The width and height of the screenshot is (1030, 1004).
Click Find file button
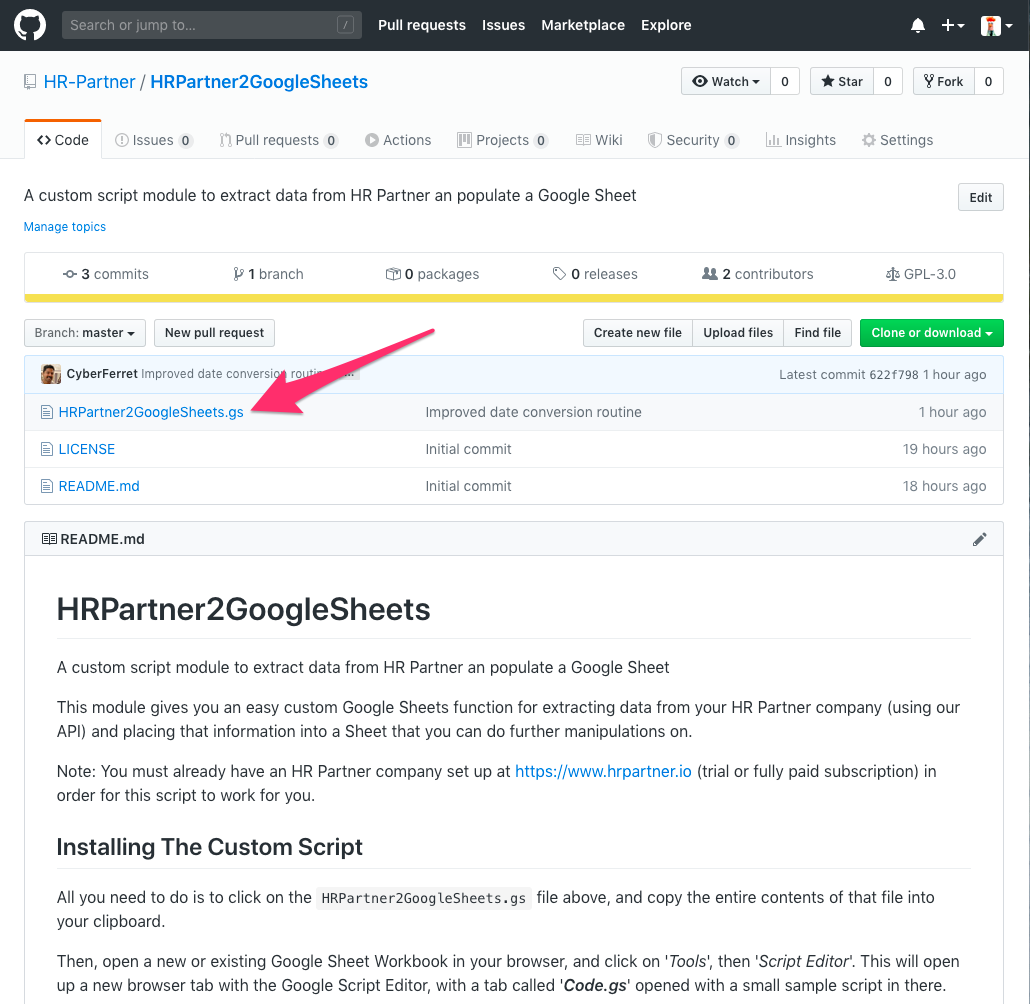[x=817, y=332]
